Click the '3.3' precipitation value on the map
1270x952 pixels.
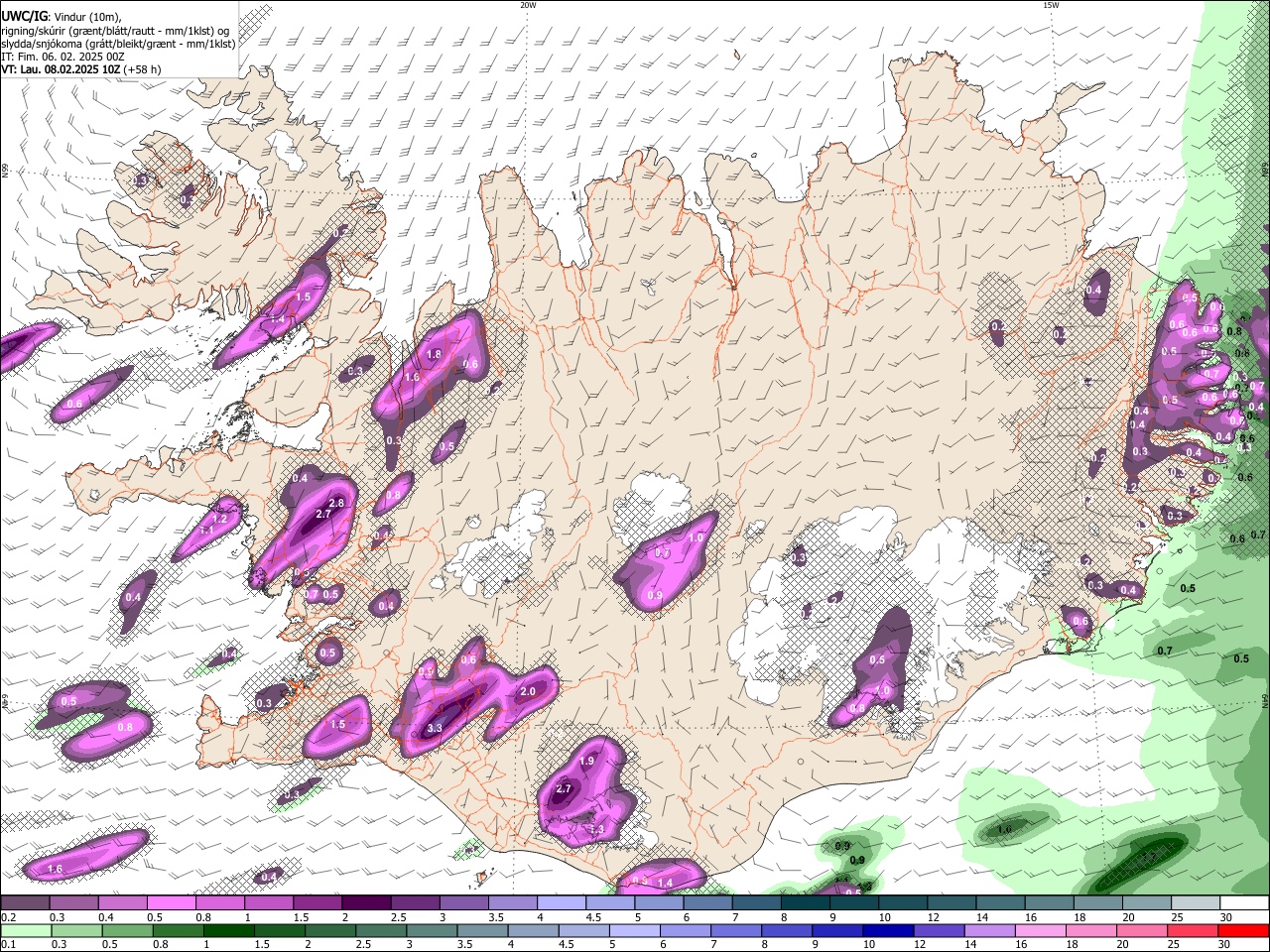[435, 728]
